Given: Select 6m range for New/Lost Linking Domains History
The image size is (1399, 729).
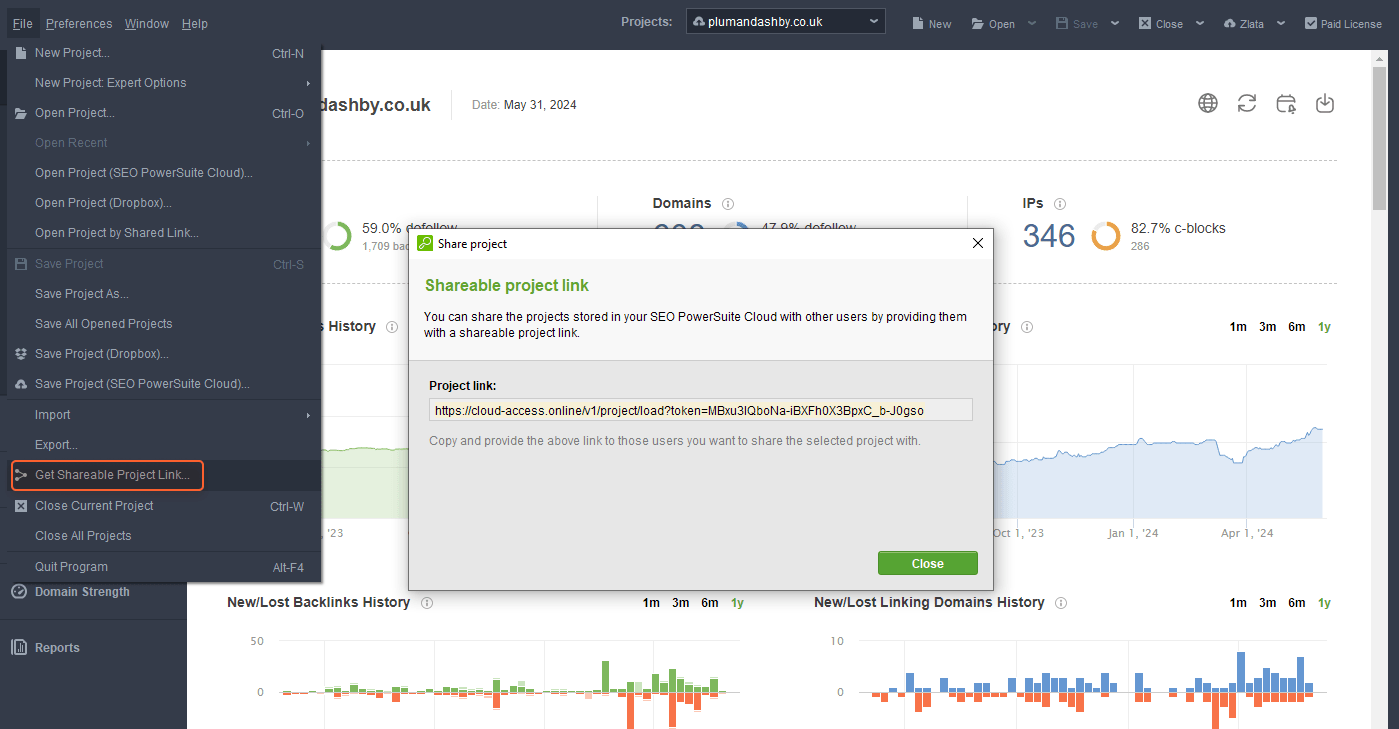Looking at the screenshot, I should 1297,603.
